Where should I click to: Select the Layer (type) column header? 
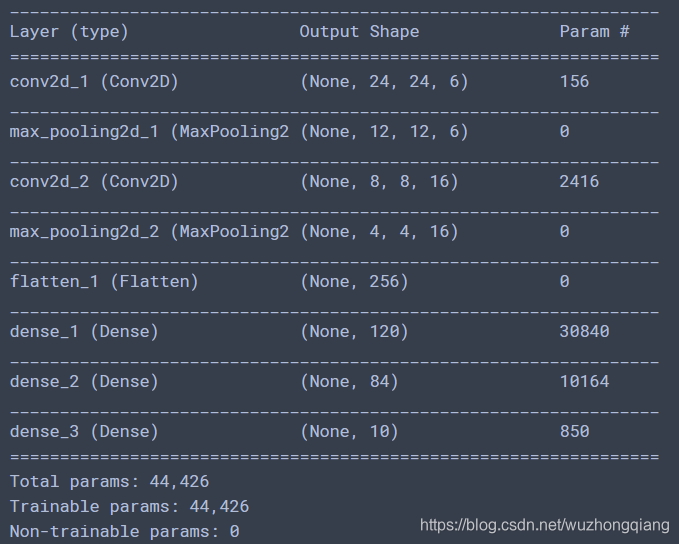click(x=69, y=32)
